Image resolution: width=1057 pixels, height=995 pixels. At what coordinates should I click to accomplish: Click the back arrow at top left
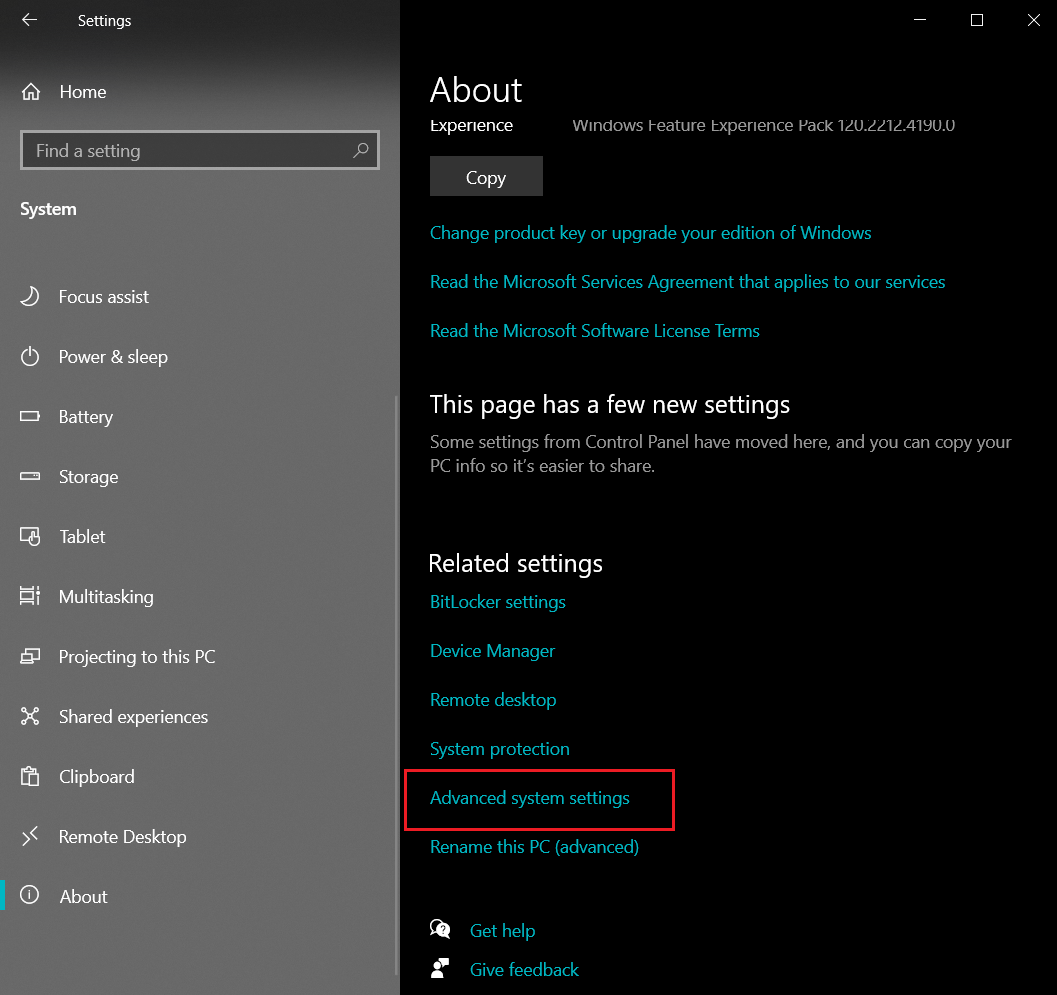tap(27, 20)
